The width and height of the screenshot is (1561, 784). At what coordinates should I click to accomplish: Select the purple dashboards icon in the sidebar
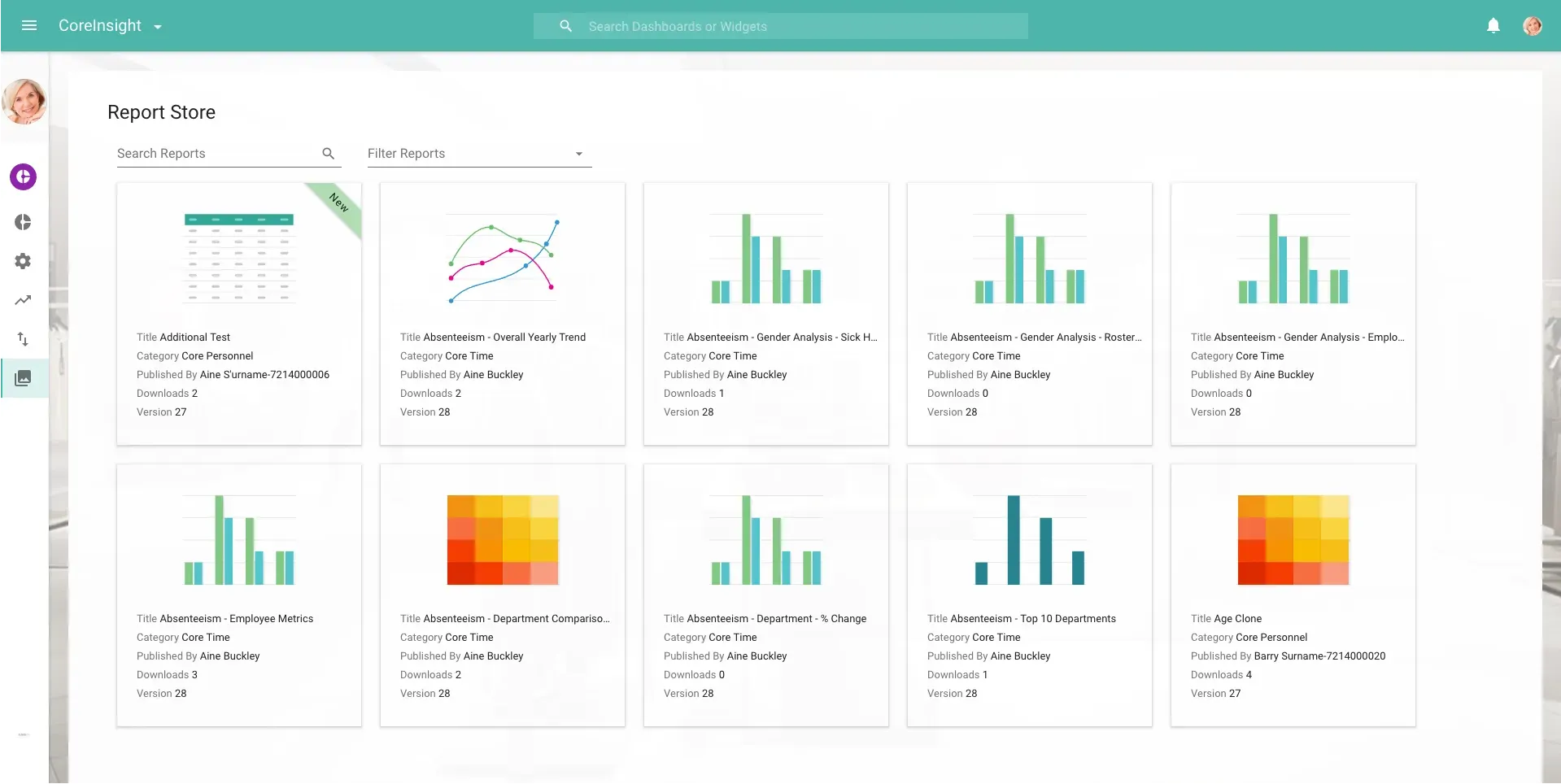click(x=23, y=176)
